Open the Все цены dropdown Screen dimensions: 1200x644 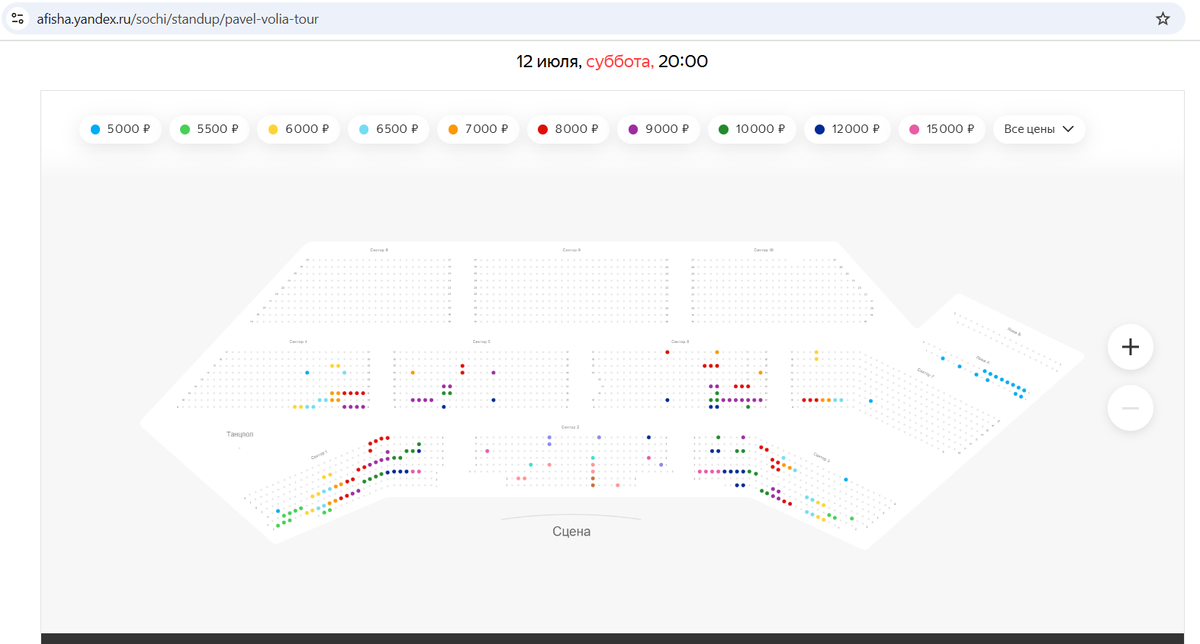[x=1039, y=129]
